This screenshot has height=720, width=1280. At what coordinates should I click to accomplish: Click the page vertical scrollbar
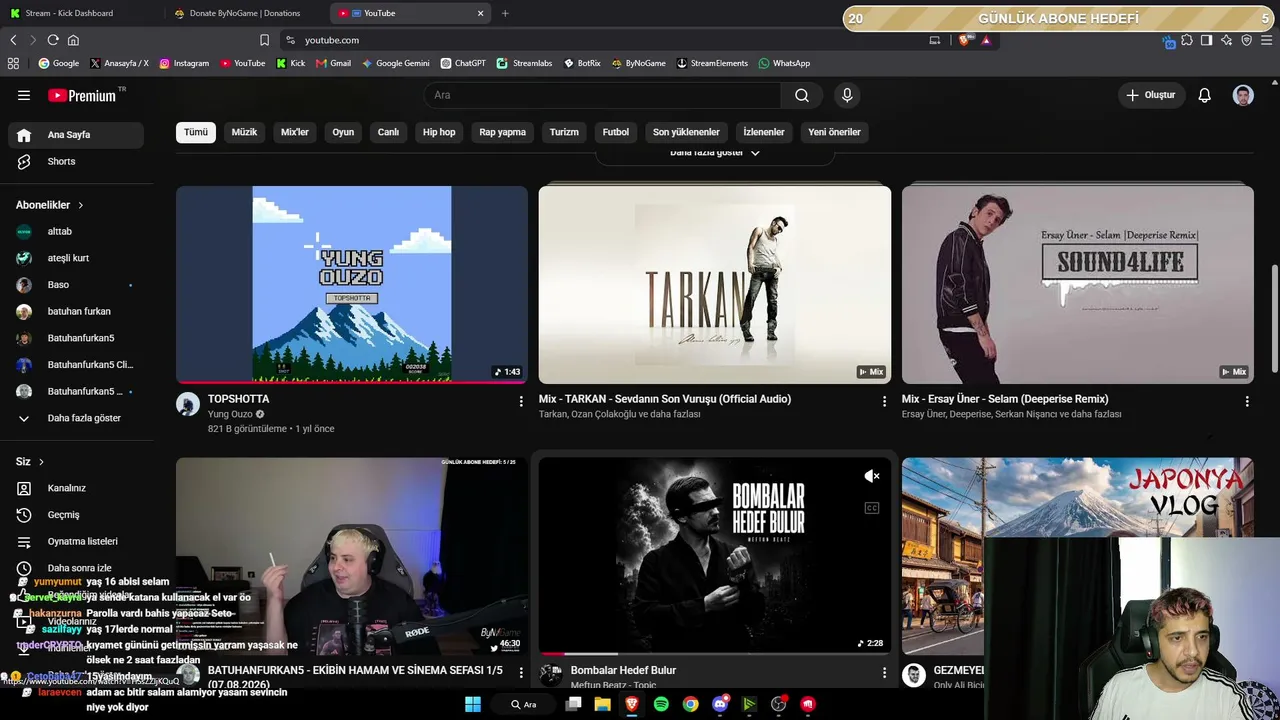pos(1274,318)
